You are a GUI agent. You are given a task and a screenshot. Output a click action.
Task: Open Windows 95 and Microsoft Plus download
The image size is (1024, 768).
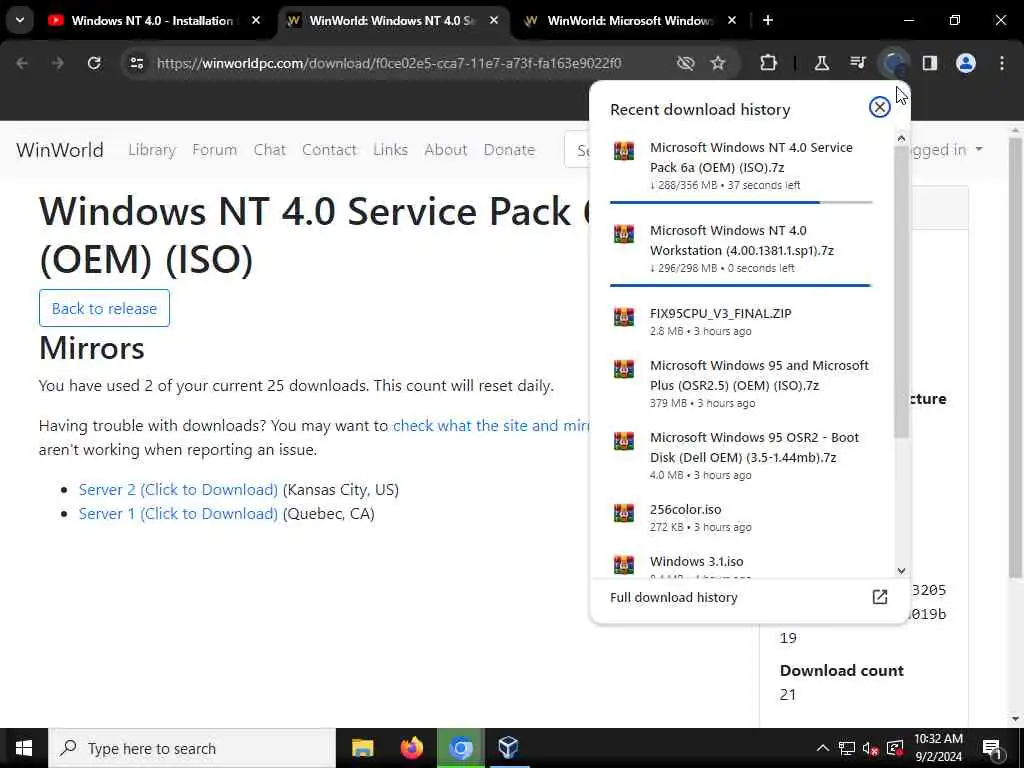(741, 383)
